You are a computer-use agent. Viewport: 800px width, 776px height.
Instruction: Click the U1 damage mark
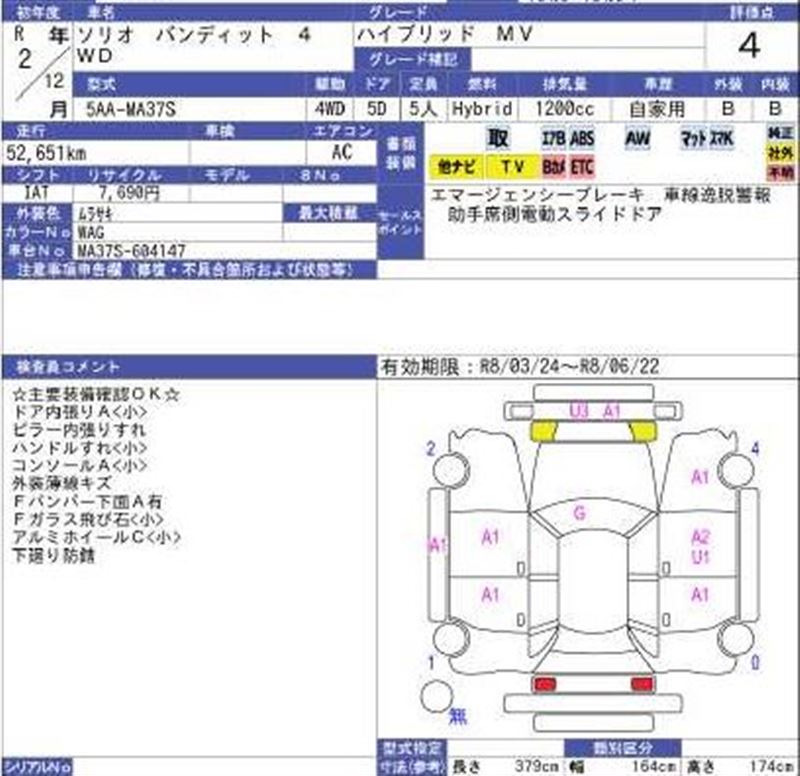[701, 557]
